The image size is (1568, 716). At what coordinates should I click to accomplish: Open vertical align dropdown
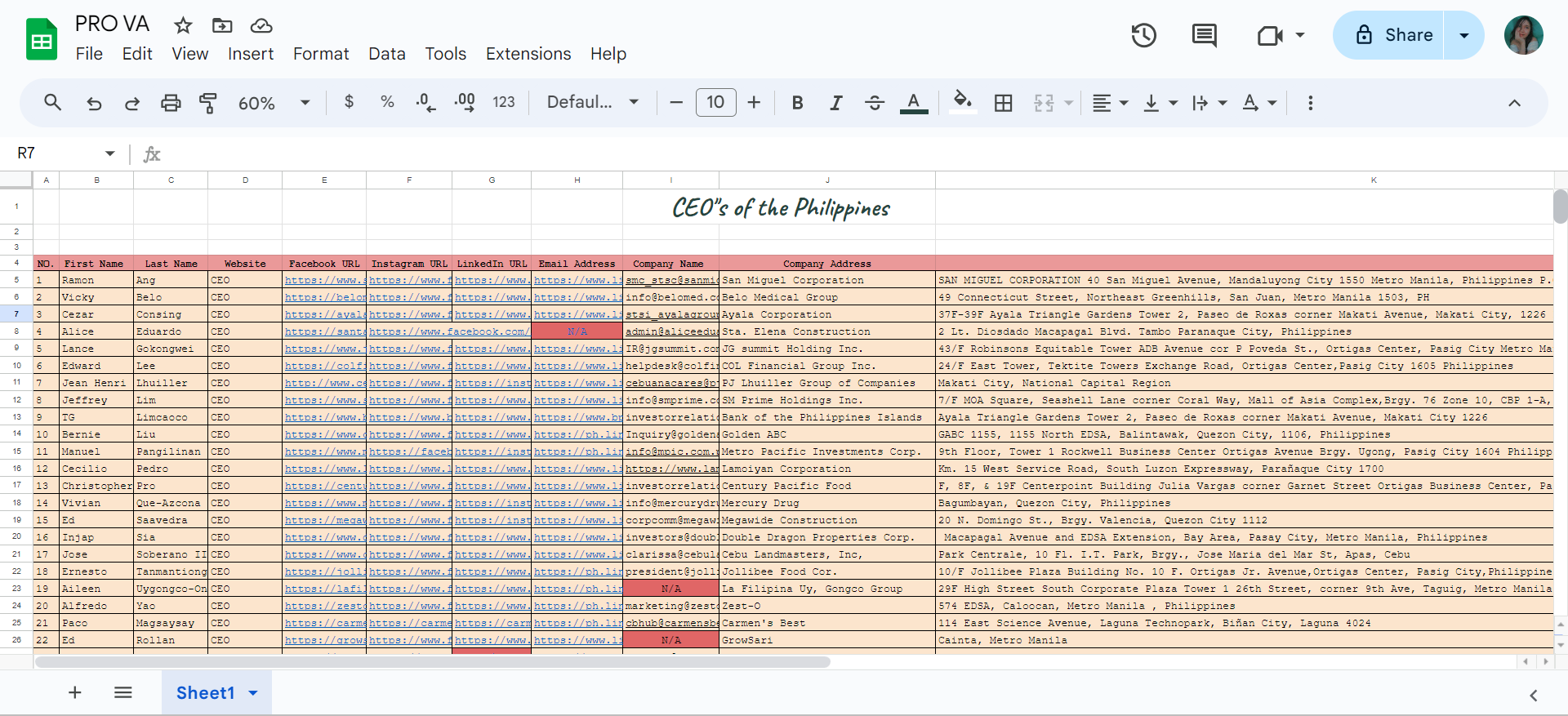point(1160,103)
